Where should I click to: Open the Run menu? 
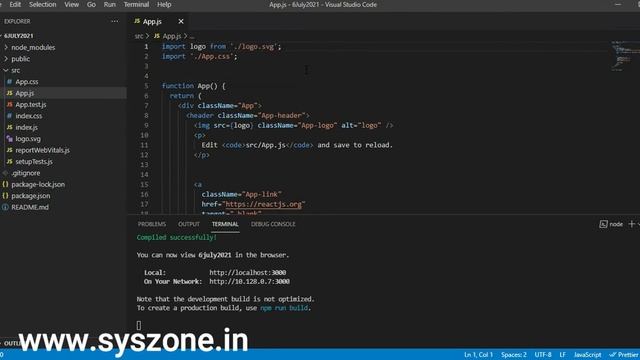109,4
